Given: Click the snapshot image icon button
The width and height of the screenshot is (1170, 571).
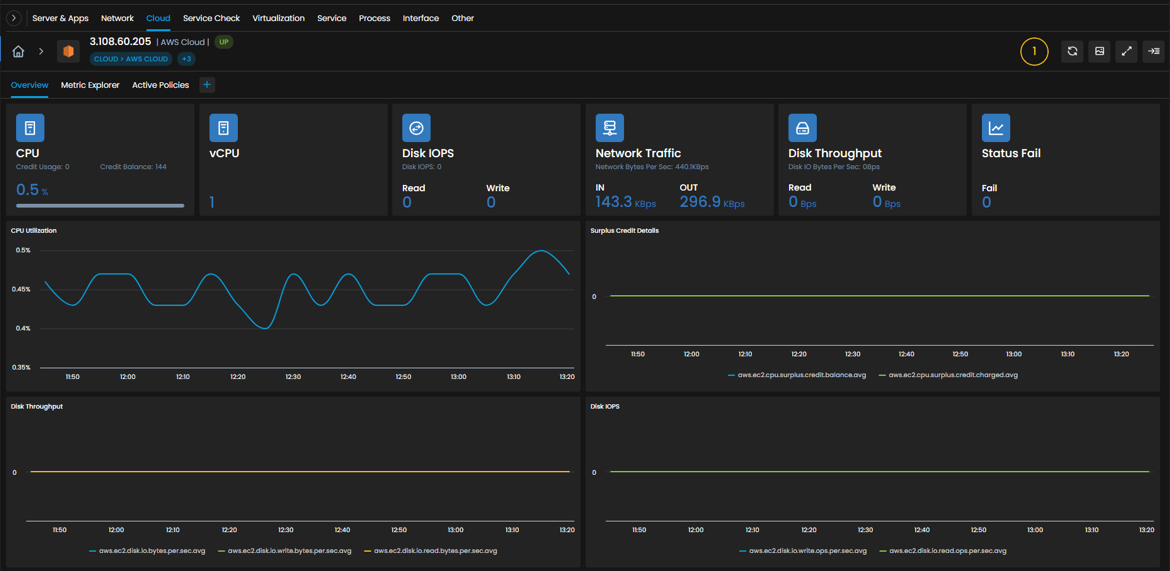Looking at the screenshot, I should (x=1099, y=52).
